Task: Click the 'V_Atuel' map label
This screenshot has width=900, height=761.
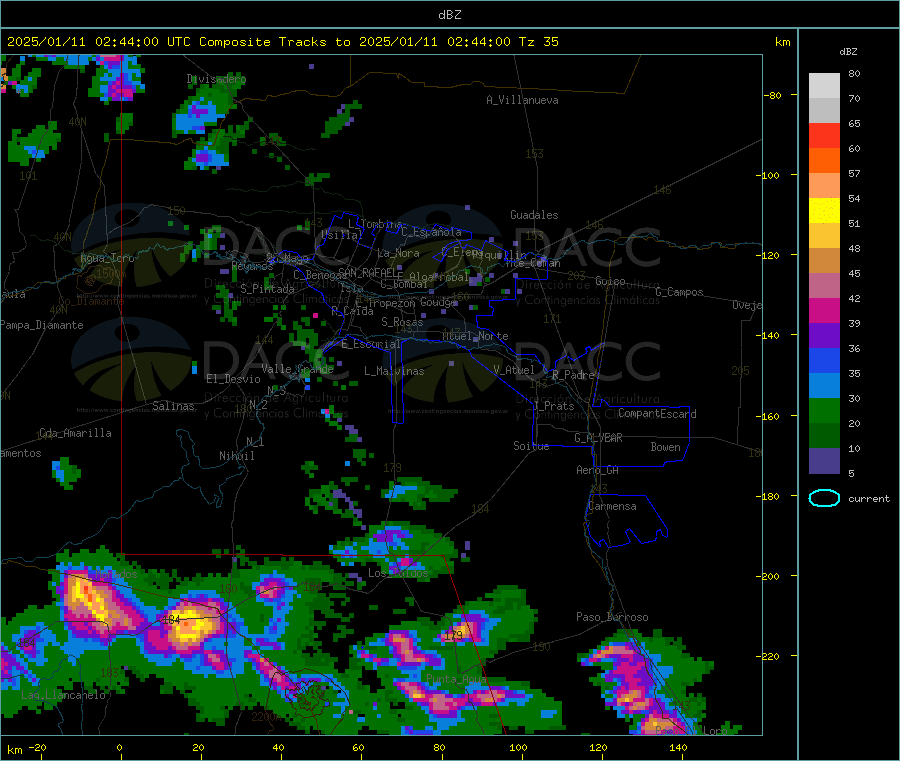Action: pyautogui.click(x=514, y=370)
